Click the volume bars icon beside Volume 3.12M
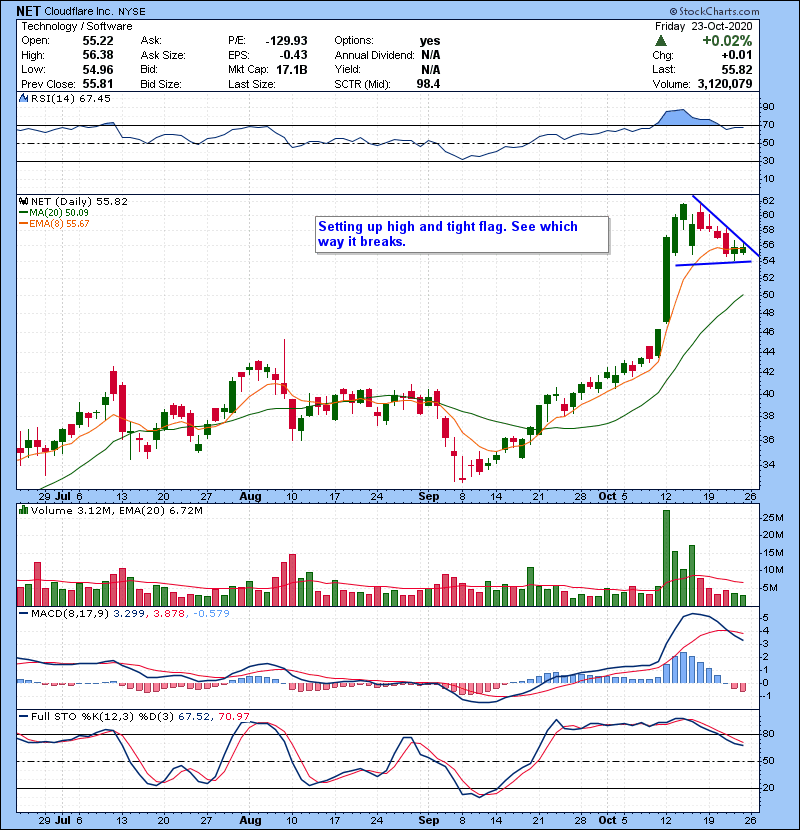The height and width of the screenshot is (830, 800). coord(23,510)
